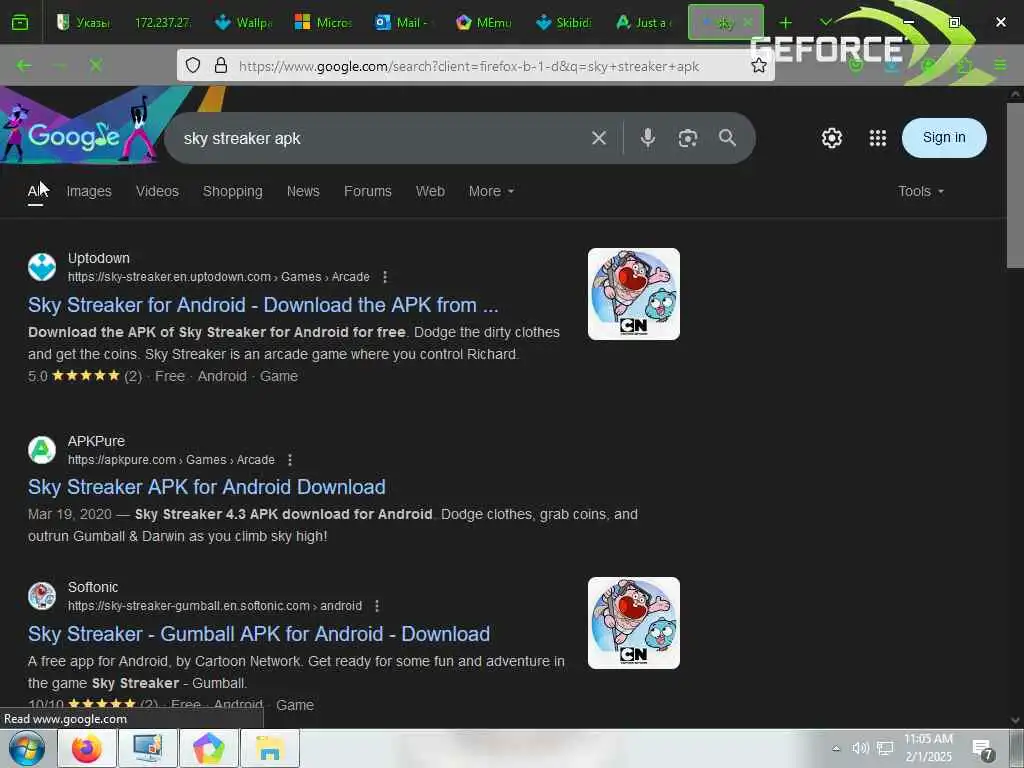View site security via the padlock icon

tap(221, 65)
